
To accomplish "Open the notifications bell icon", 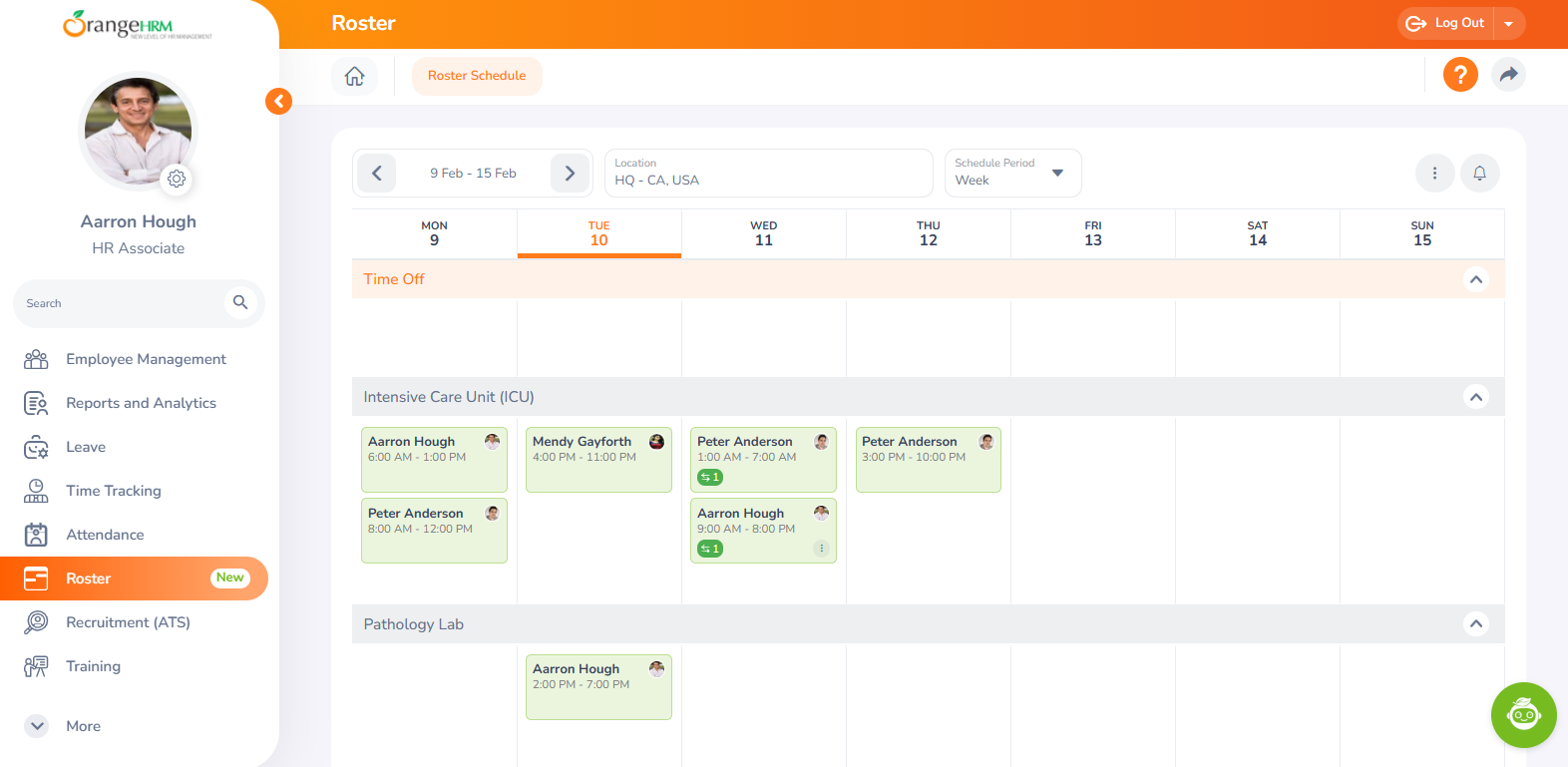I will click(1479, 174).
